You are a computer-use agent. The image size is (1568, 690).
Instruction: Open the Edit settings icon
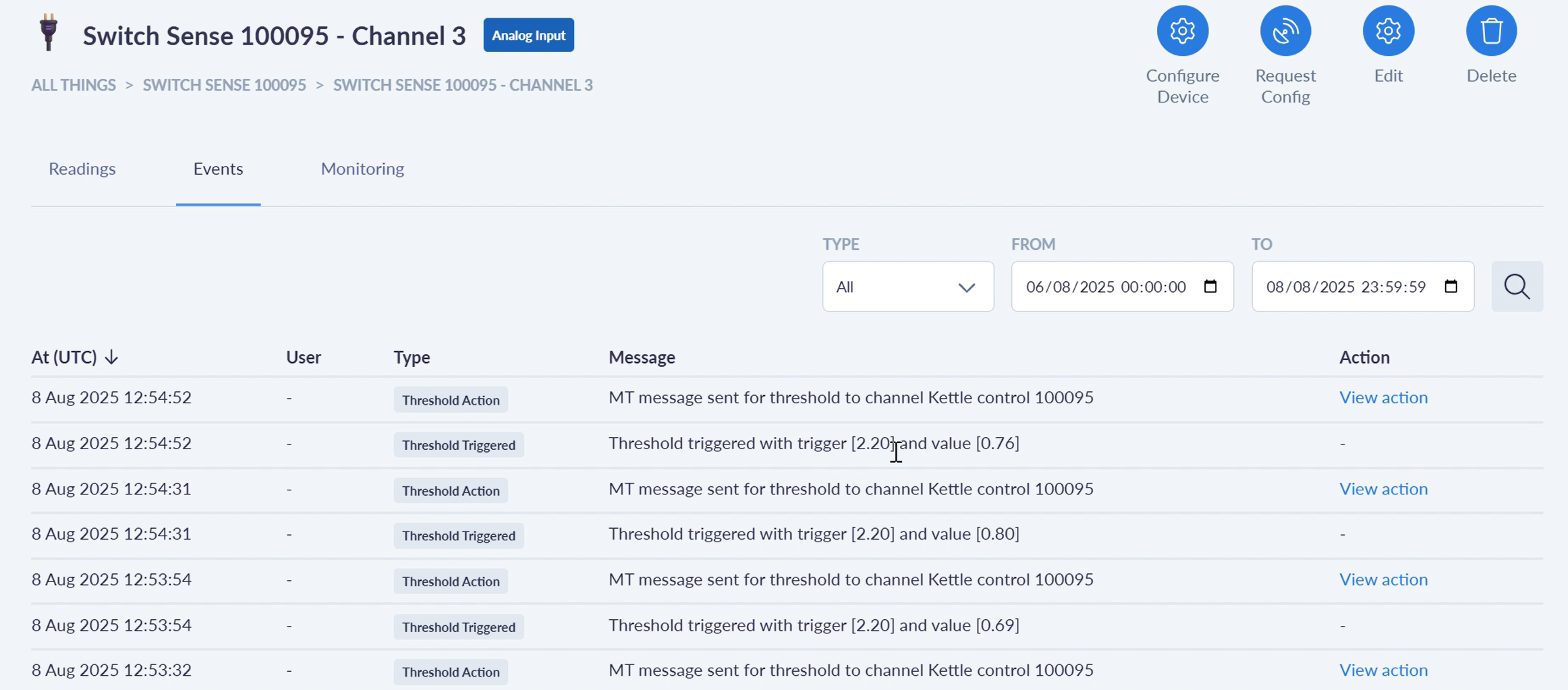coord(1388,31)
